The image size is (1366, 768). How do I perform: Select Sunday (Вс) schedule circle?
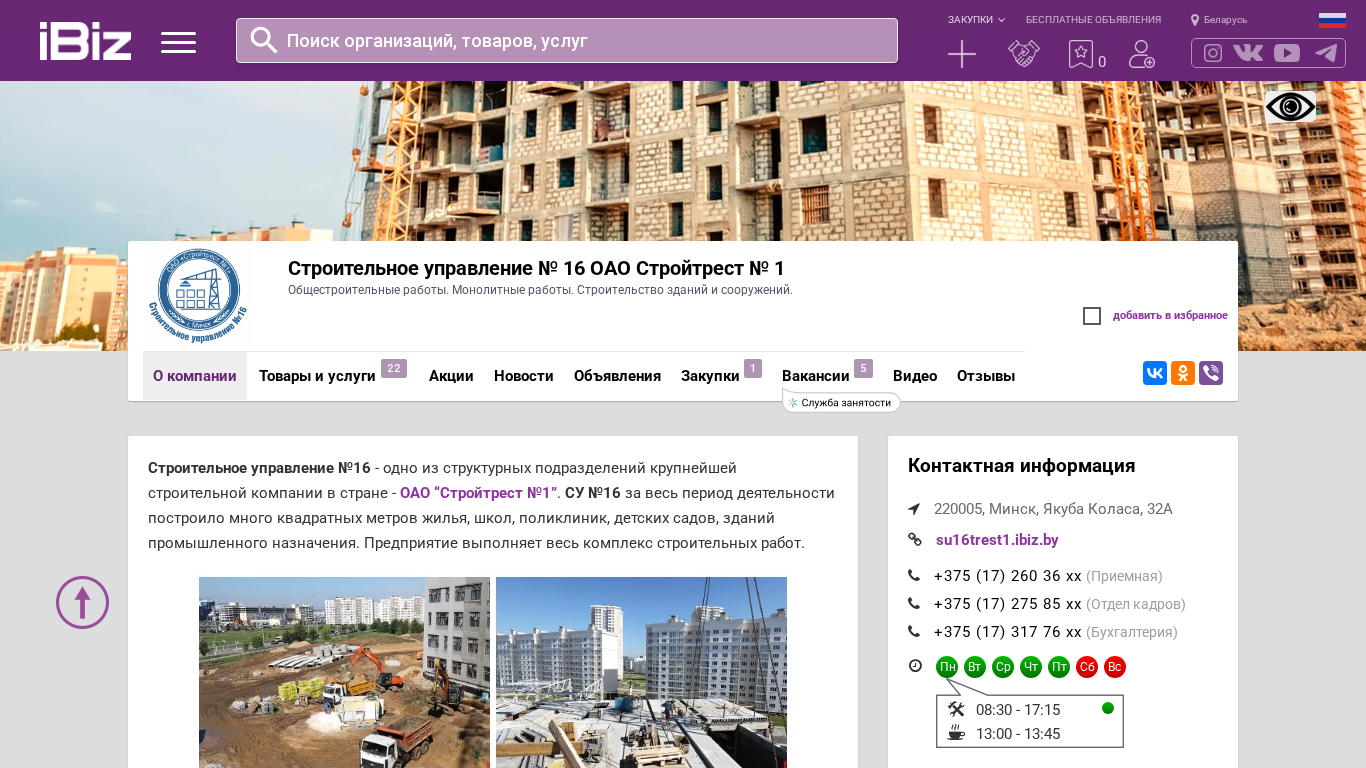pyautogui.click(x=1115, y=667)
